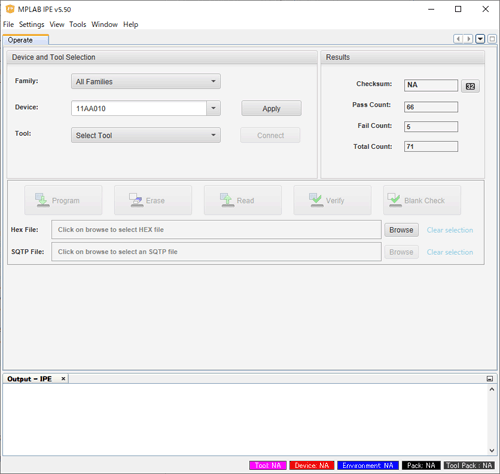Open the Window menu
The width and height of the screenshot is (500, 474).
click(x=104, y=24)
